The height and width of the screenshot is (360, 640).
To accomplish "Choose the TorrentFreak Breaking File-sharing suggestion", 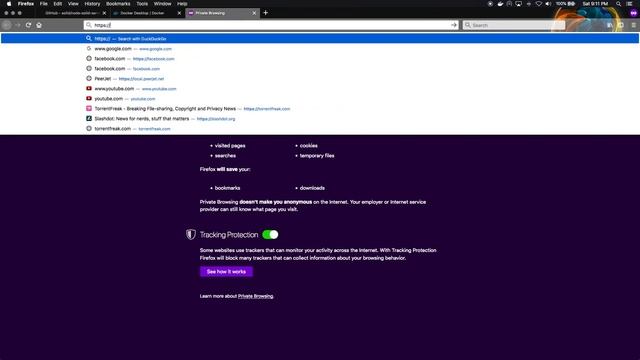I will click(320, 108).
